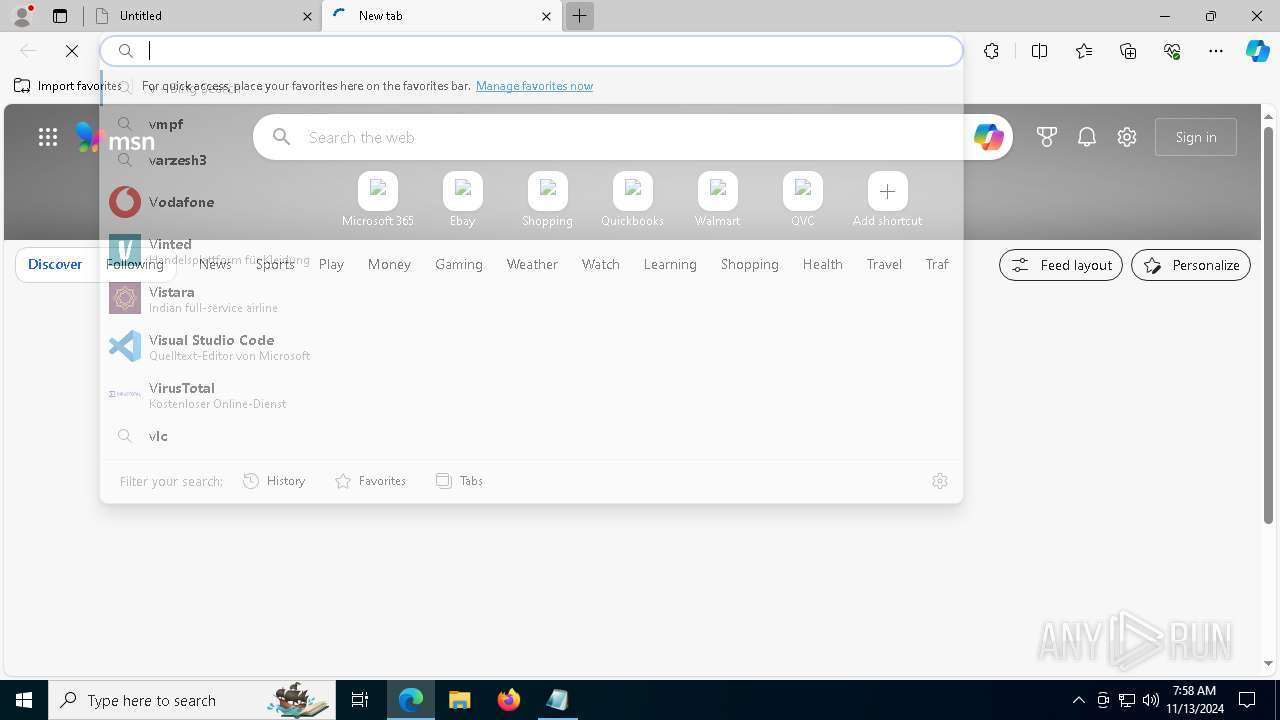The image size is (1280, 720).
Task: Open the Collections icon
Action: pos(1128,51)
